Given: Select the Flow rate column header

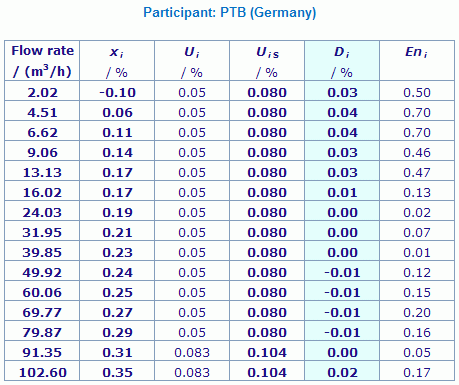Looking at the screenshot, I should tap(42, 61).
